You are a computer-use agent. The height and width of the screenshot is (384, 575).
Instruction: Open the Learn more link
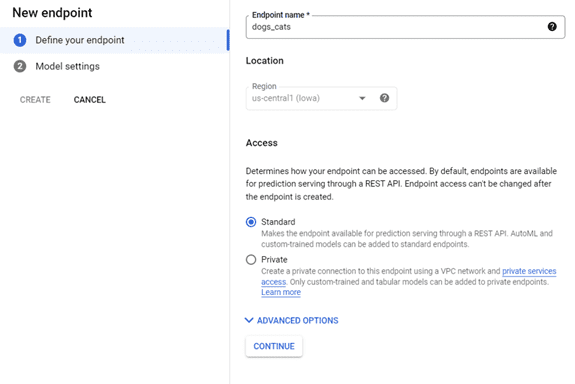coord(281,292)
